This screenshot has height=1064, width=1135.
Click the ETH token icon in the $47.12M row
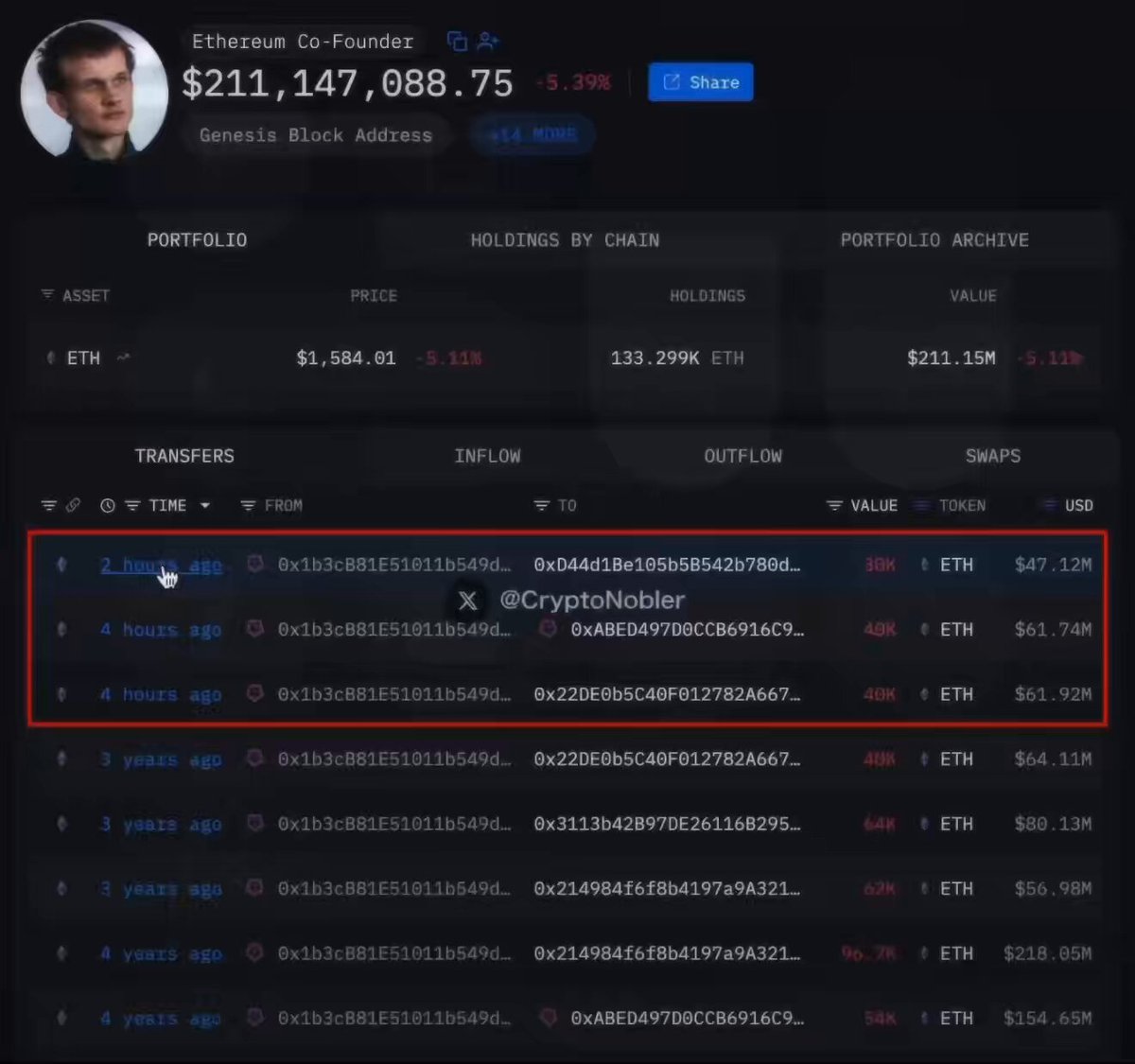pyautogui.click(x=925, y=565)
